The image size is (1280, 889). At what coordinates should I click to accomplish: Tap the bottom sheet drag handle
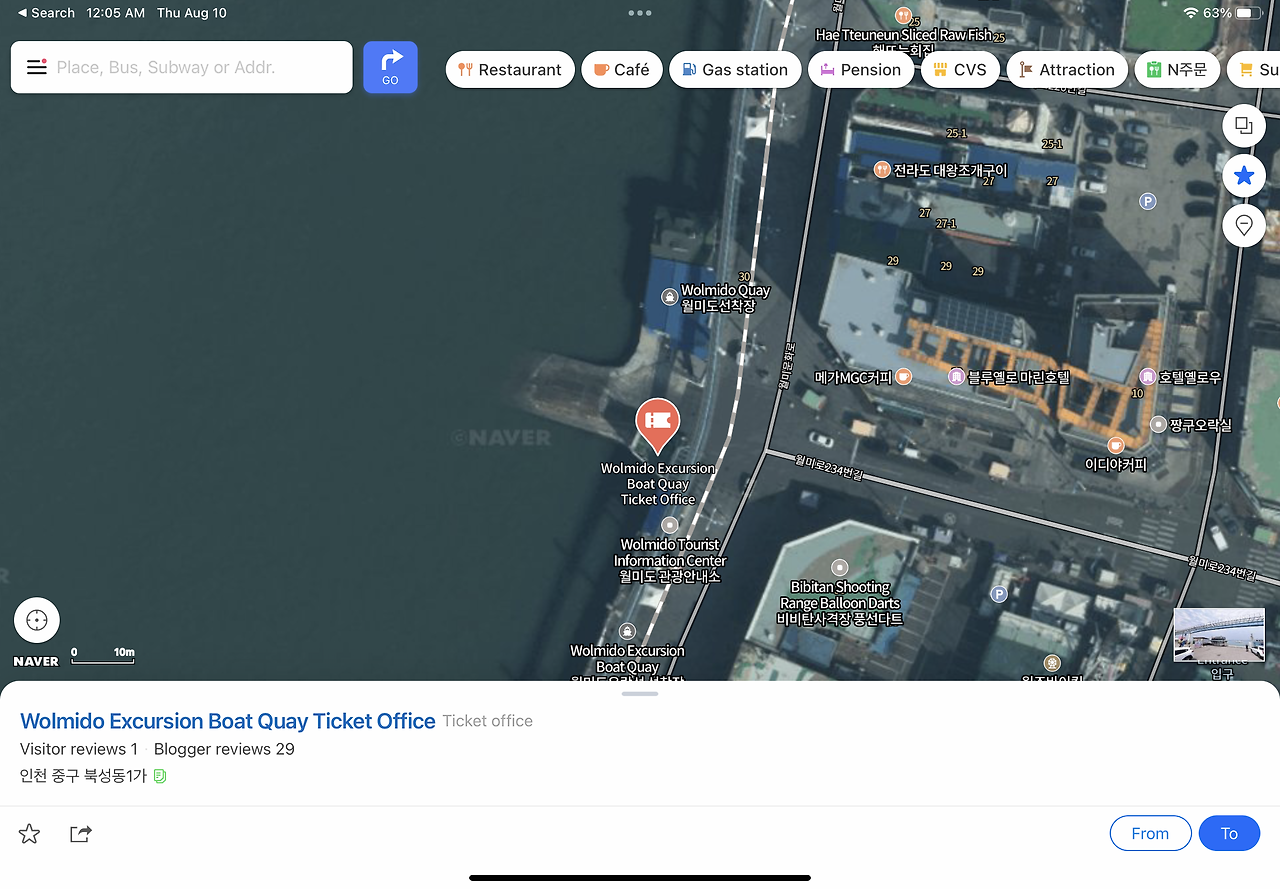[x=640, y=693]
